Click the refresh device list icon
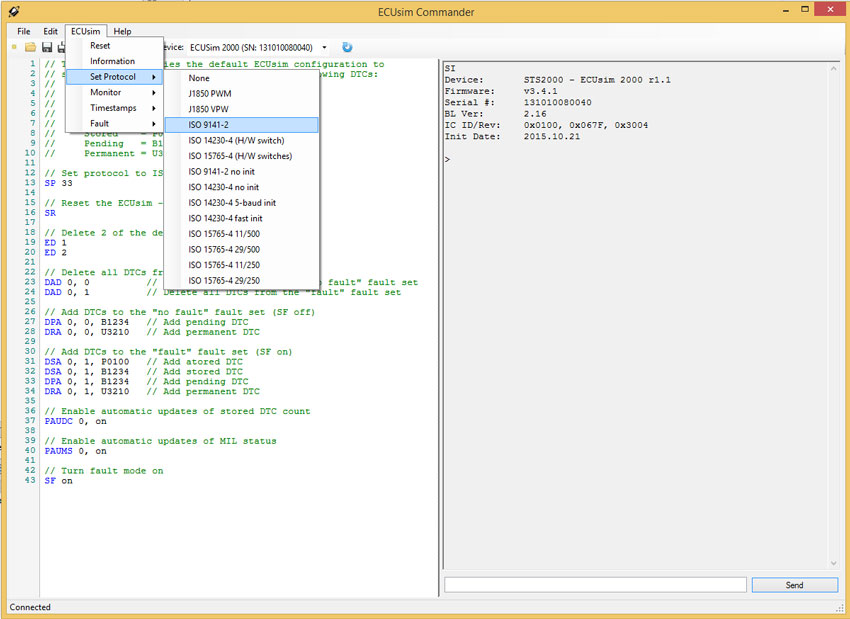 (x=347, y=47)
